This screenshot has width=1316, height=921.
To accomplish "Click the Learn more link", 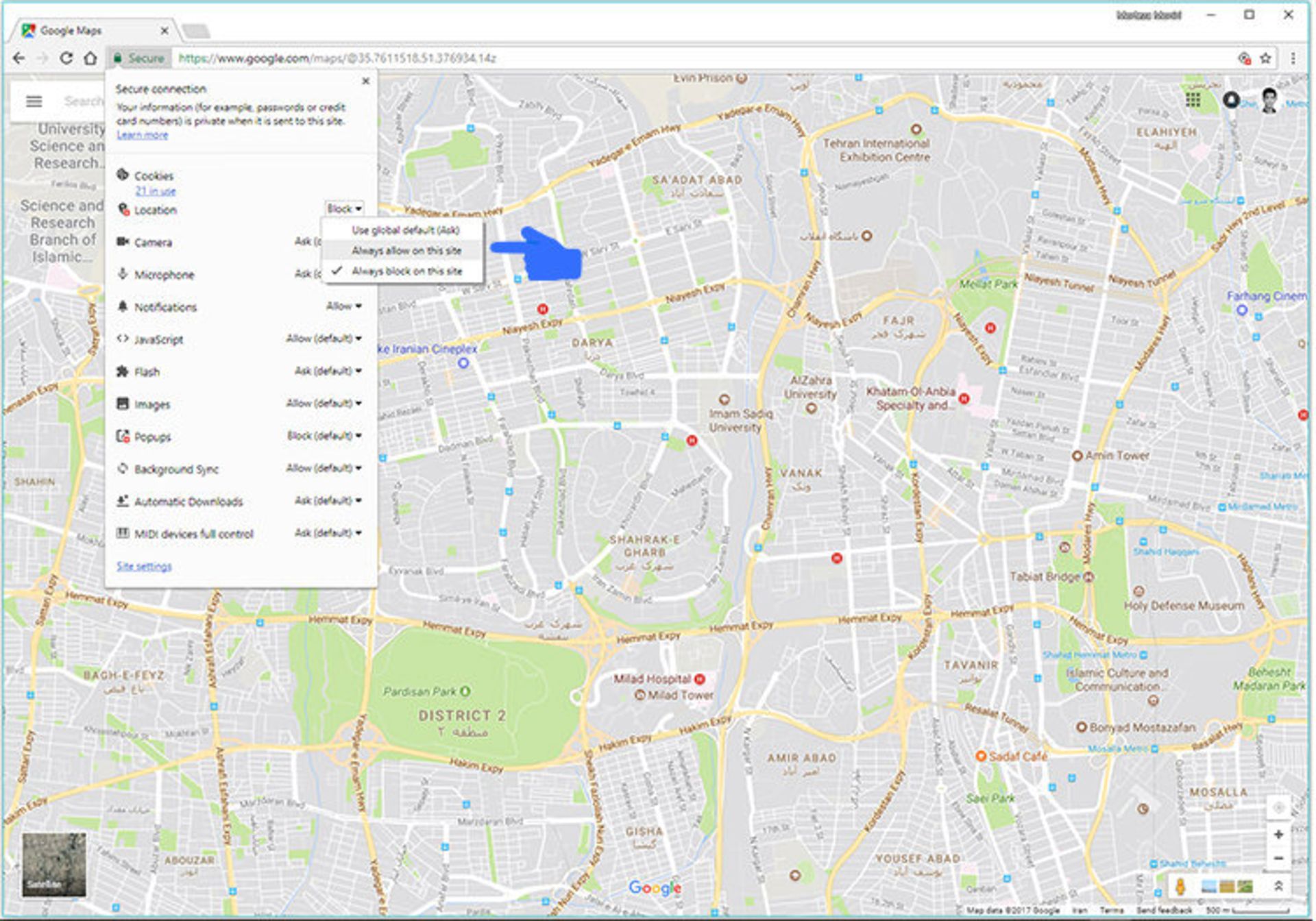I will tap(142, 135).
